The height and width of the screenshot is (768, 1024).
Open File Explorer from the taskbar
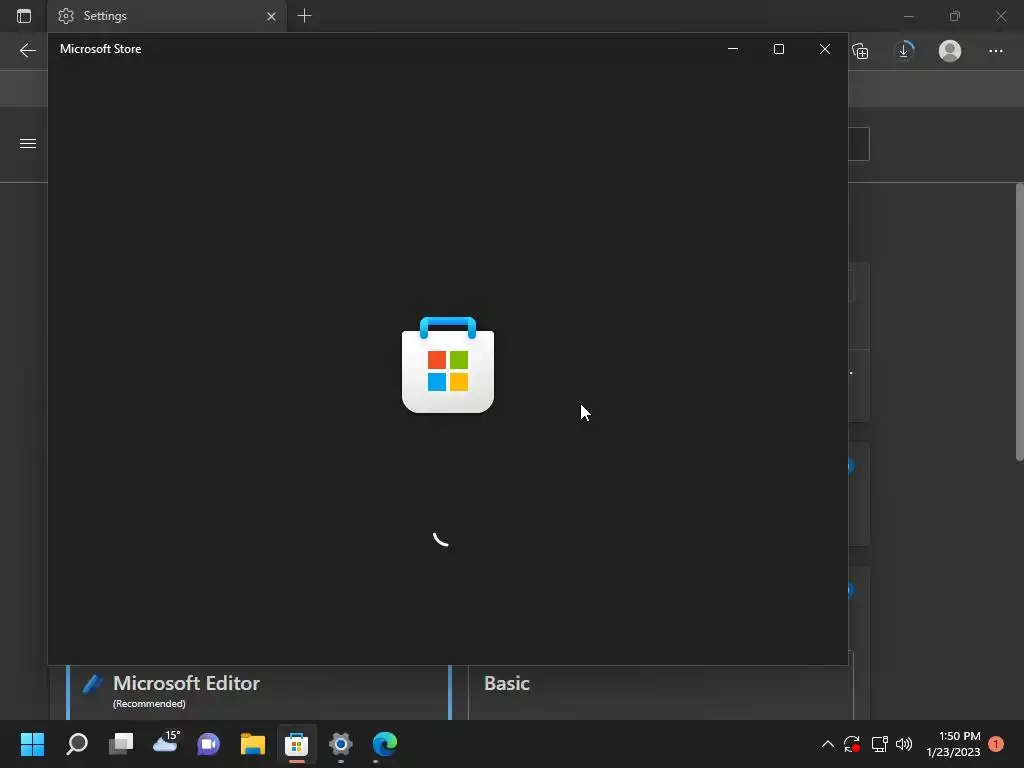coord(253,744)
